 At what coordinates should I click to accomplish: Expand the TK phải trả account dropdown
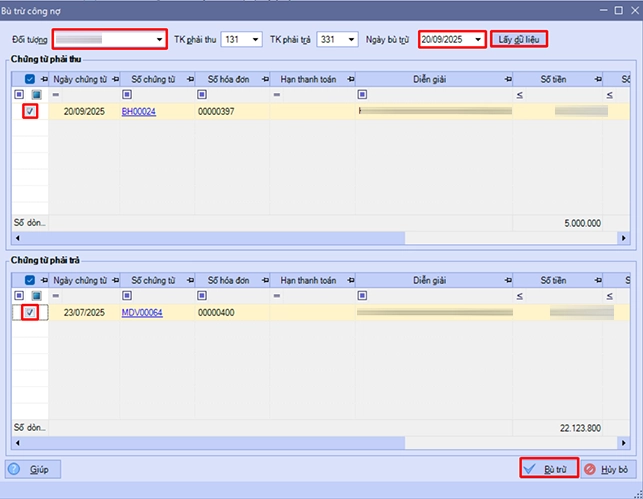click(x=351, y=40)
